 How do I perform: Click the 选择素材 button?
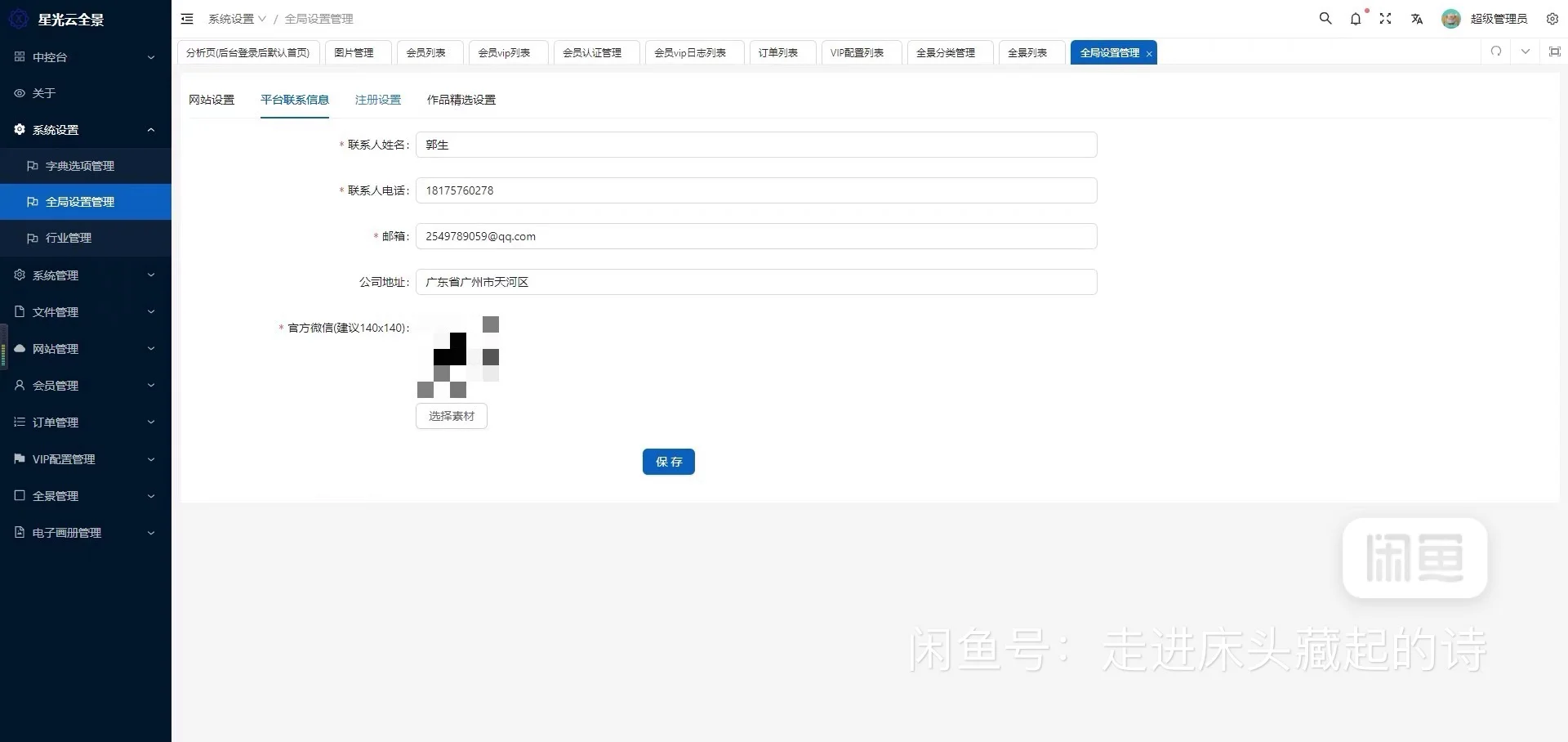[451, 415]
